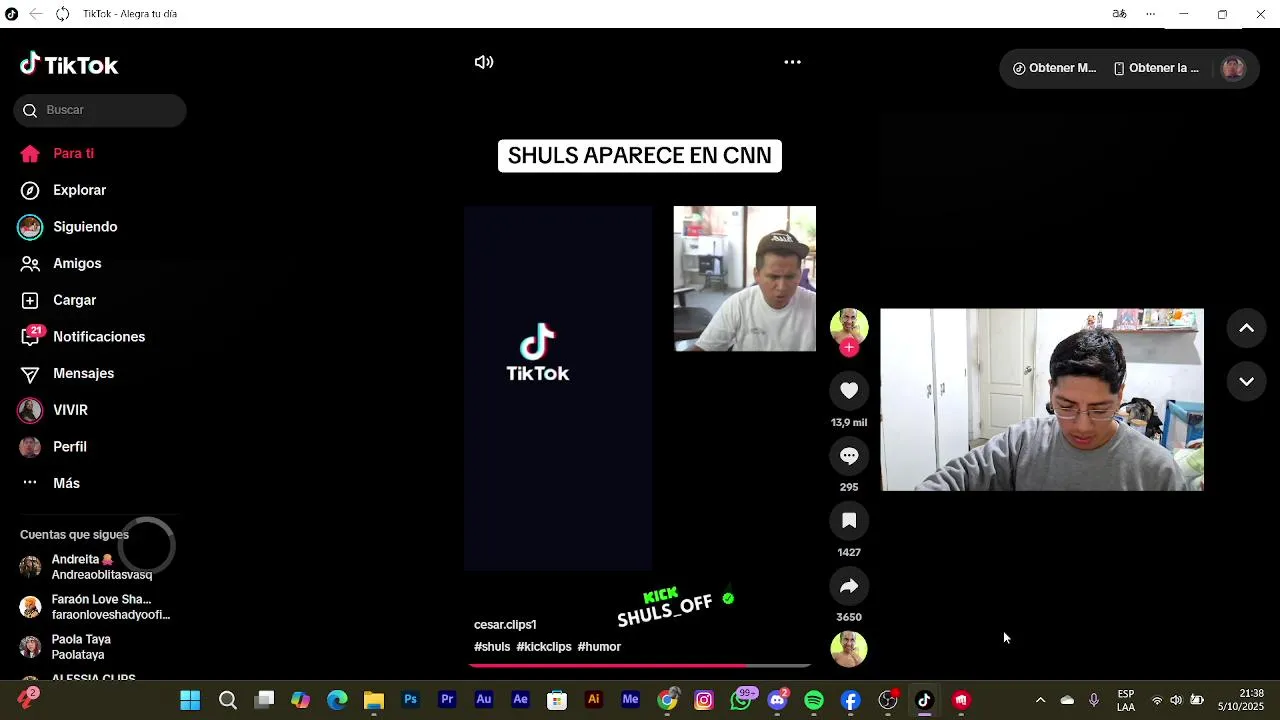
Task: Open Premiere Pro from the taskbar
Action: (x=447, y=700)
